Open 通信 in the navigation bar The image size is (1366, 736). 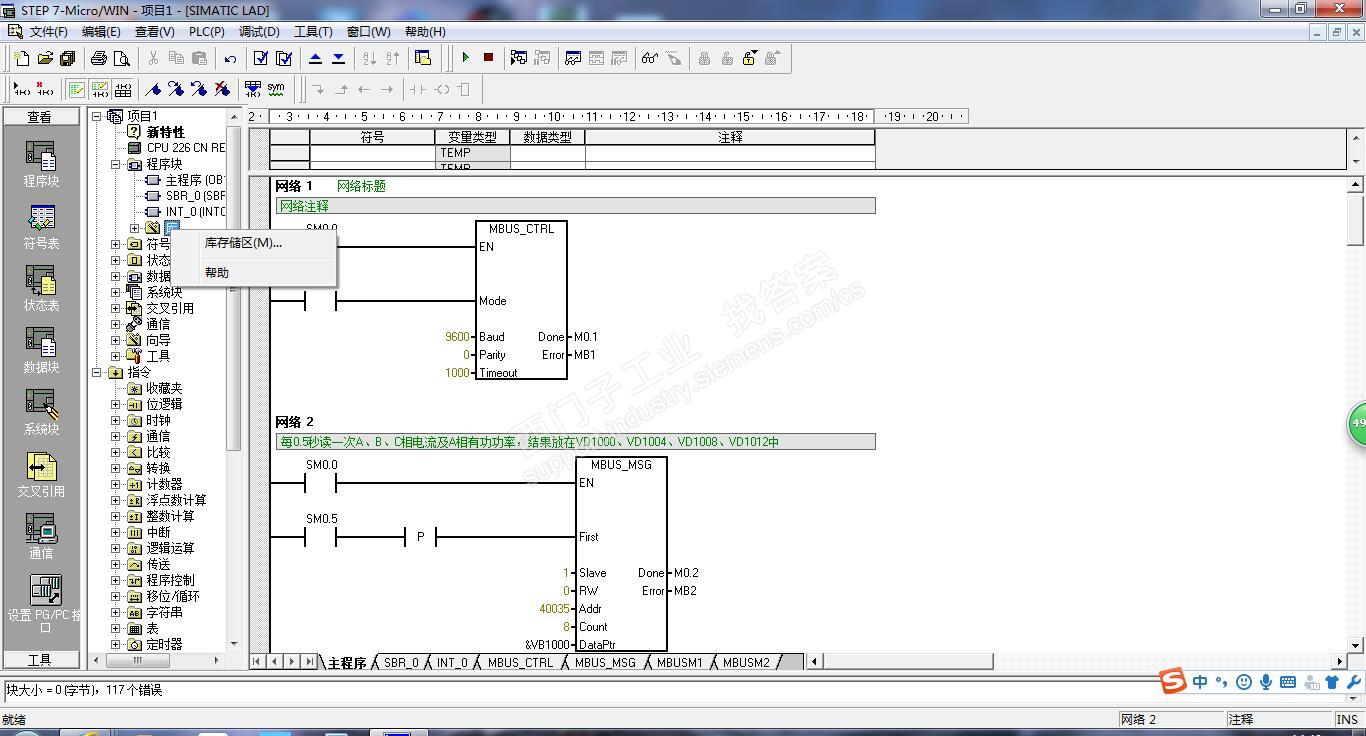[41, 536]
